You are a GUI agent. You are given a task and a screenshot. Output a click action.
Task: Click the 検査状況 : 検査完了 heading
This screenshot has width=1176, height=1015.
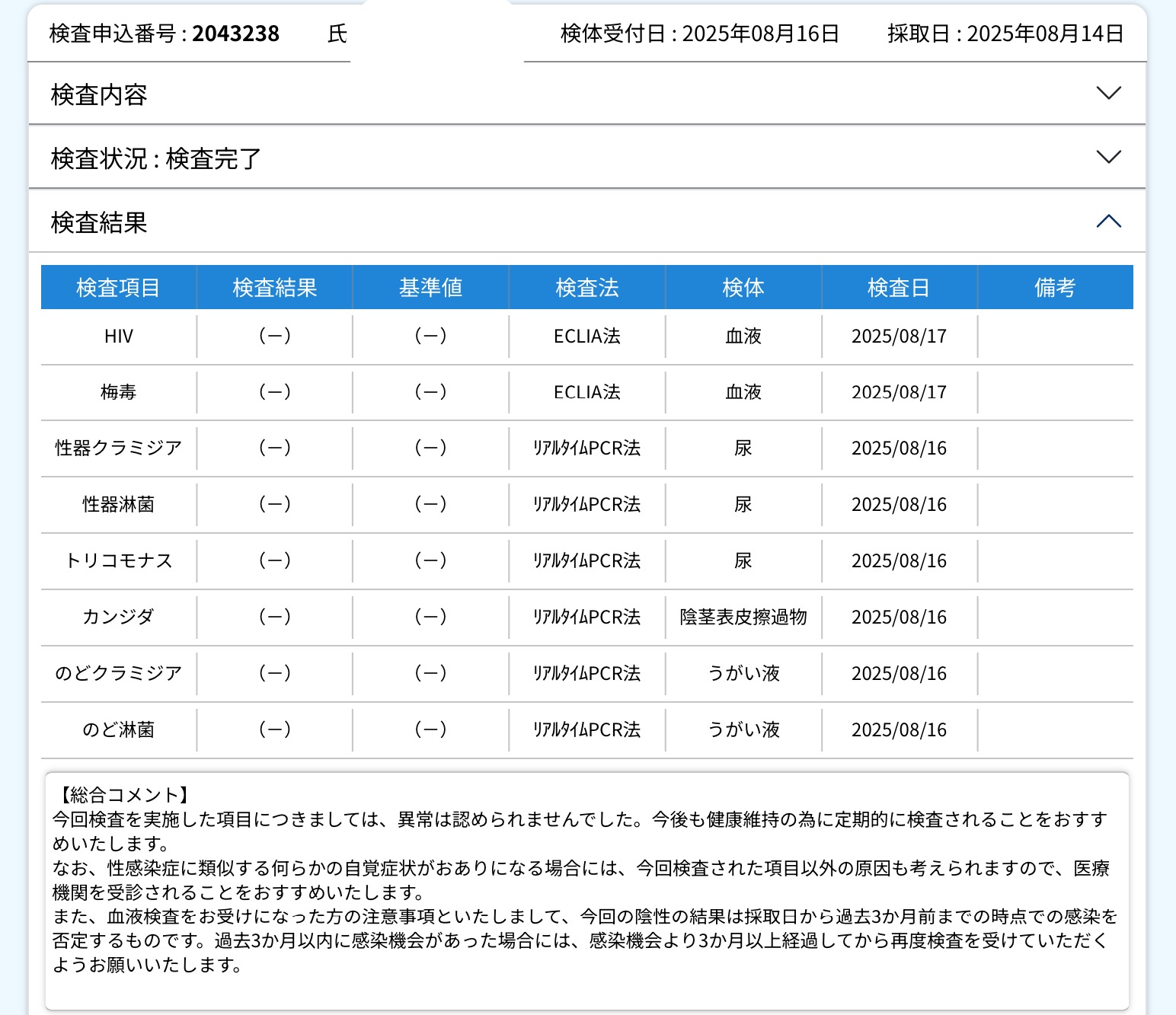click(x=156, y=158)
